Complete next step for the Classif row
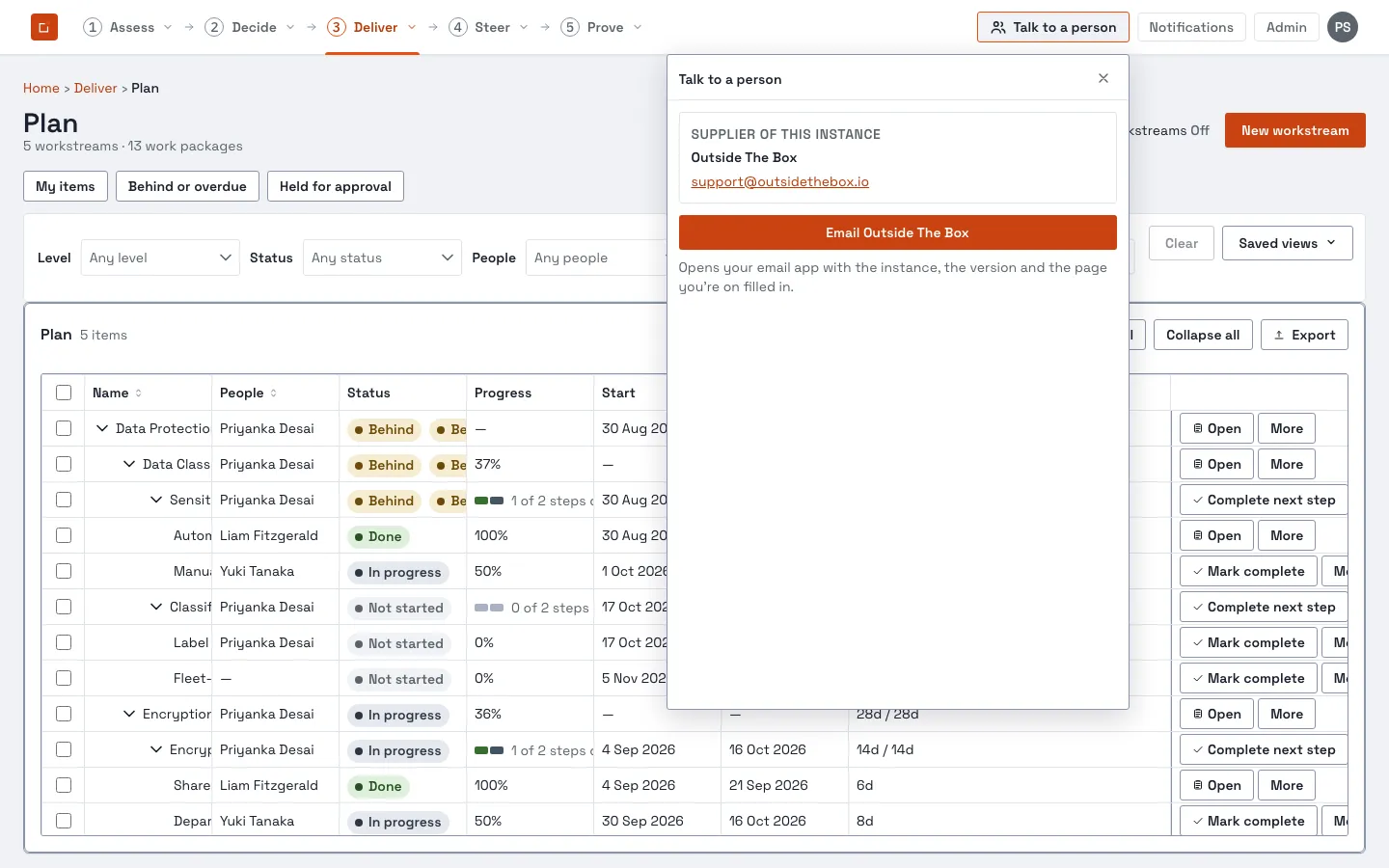Image resolution: width=1389 pixels, height=868 pixels. coord(1264,608)
